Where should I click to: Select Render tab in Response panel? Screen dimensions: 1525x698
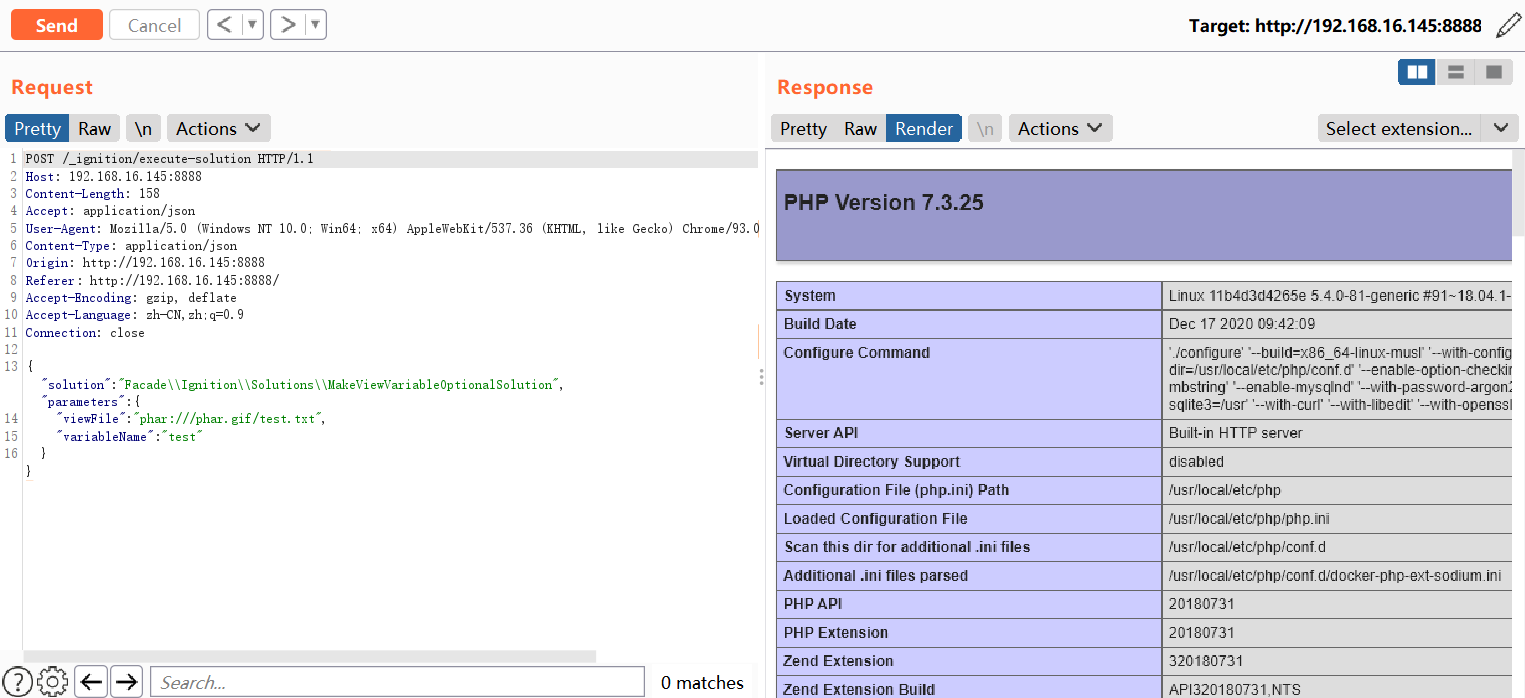point(924,128)
